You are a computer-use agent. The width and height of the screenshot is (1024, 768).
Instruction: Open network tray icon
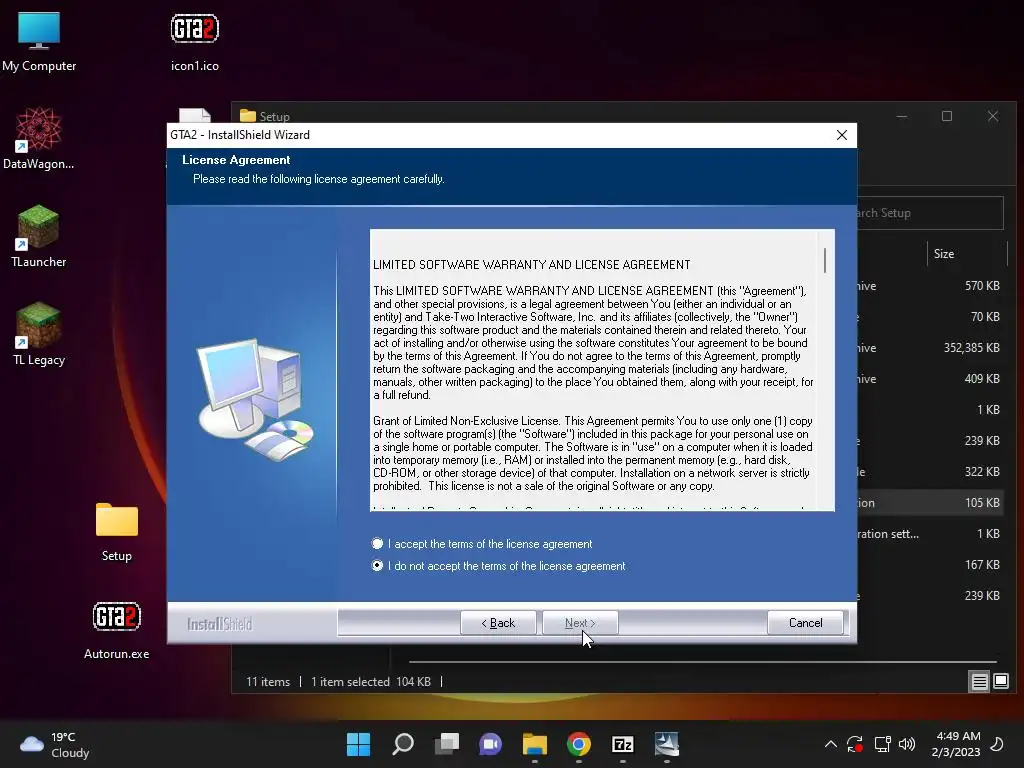click(882, 744)
